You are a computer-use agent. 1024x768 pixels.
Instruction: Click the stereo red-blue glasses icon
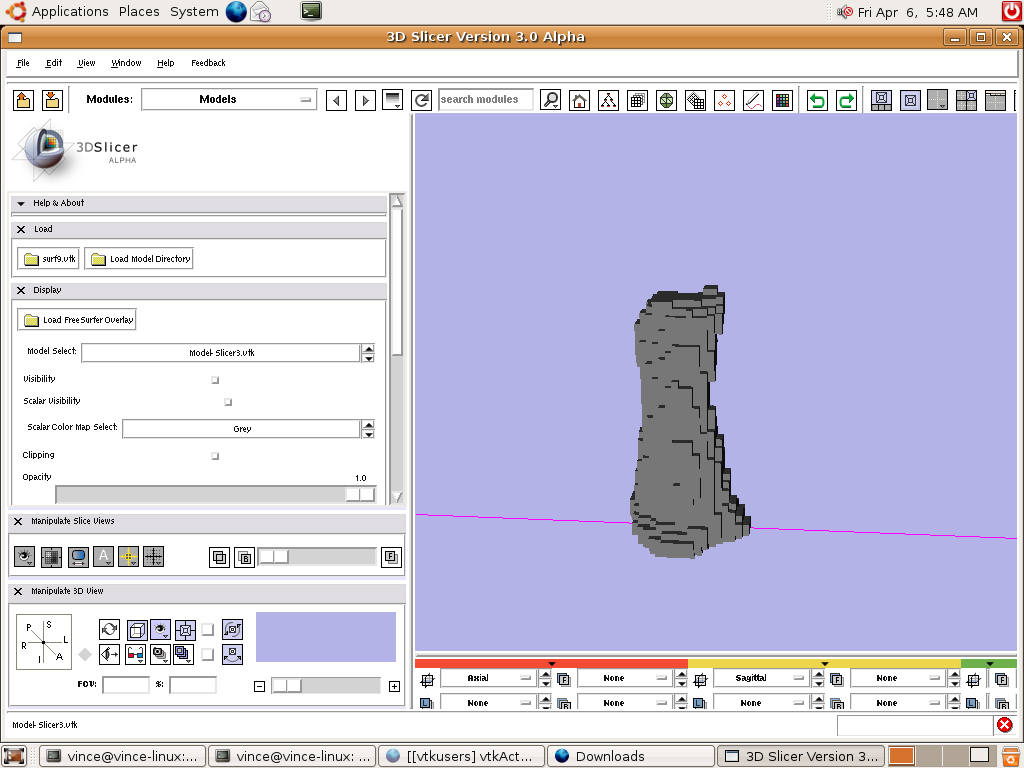pyautogui.click(x=135, y=654)
